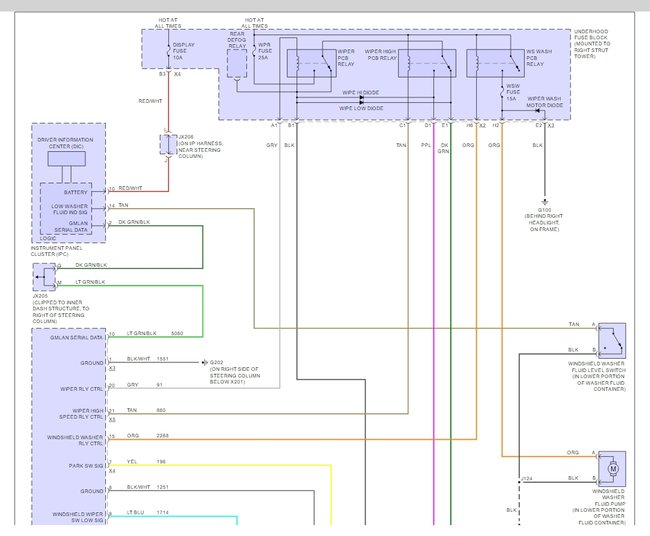Click the washer fluid level switch symbol
The height and width of the screenshot is (536, 650).
tap(611, 341)
